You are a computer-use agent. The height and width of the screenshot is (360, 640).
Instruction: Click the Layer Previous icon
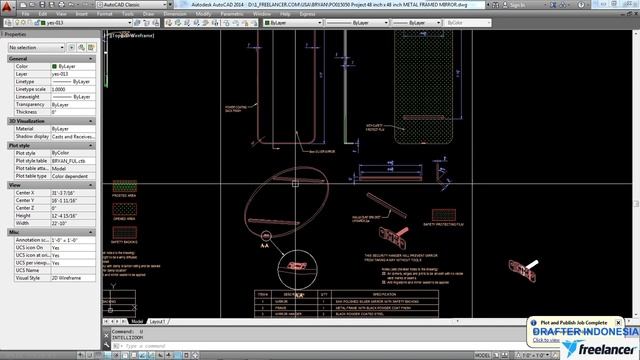[146, 23]
